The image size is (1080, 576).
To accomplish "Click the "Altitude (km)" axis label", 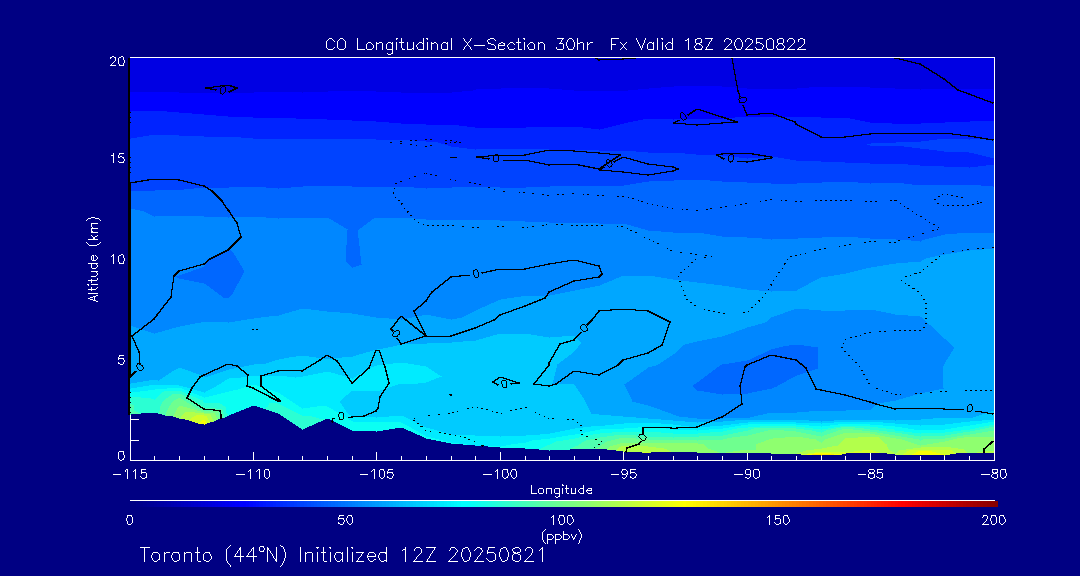I will tap(93, 258).
